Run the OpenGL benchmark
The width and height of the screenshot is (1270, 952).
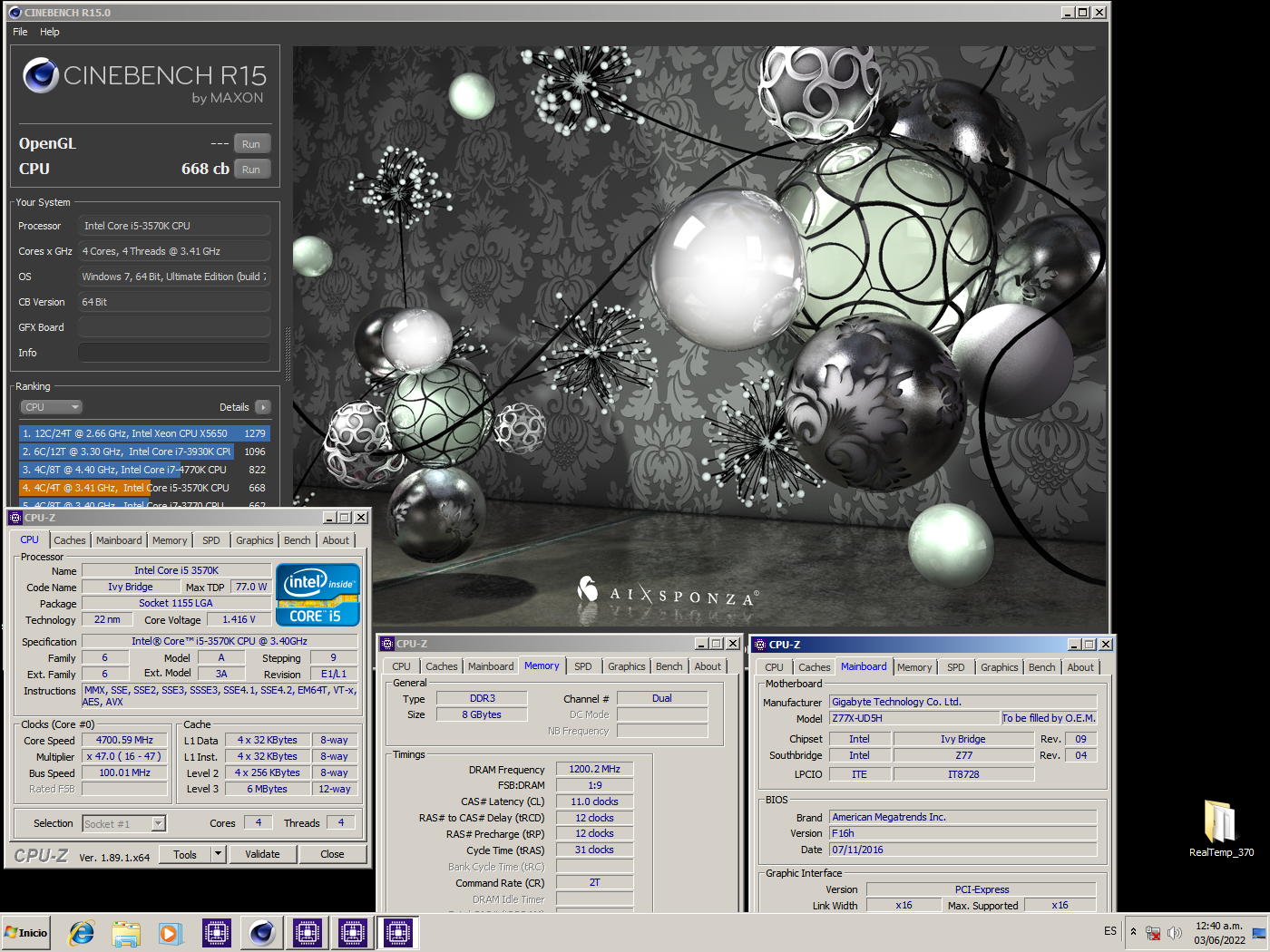[x=251, y=144]
